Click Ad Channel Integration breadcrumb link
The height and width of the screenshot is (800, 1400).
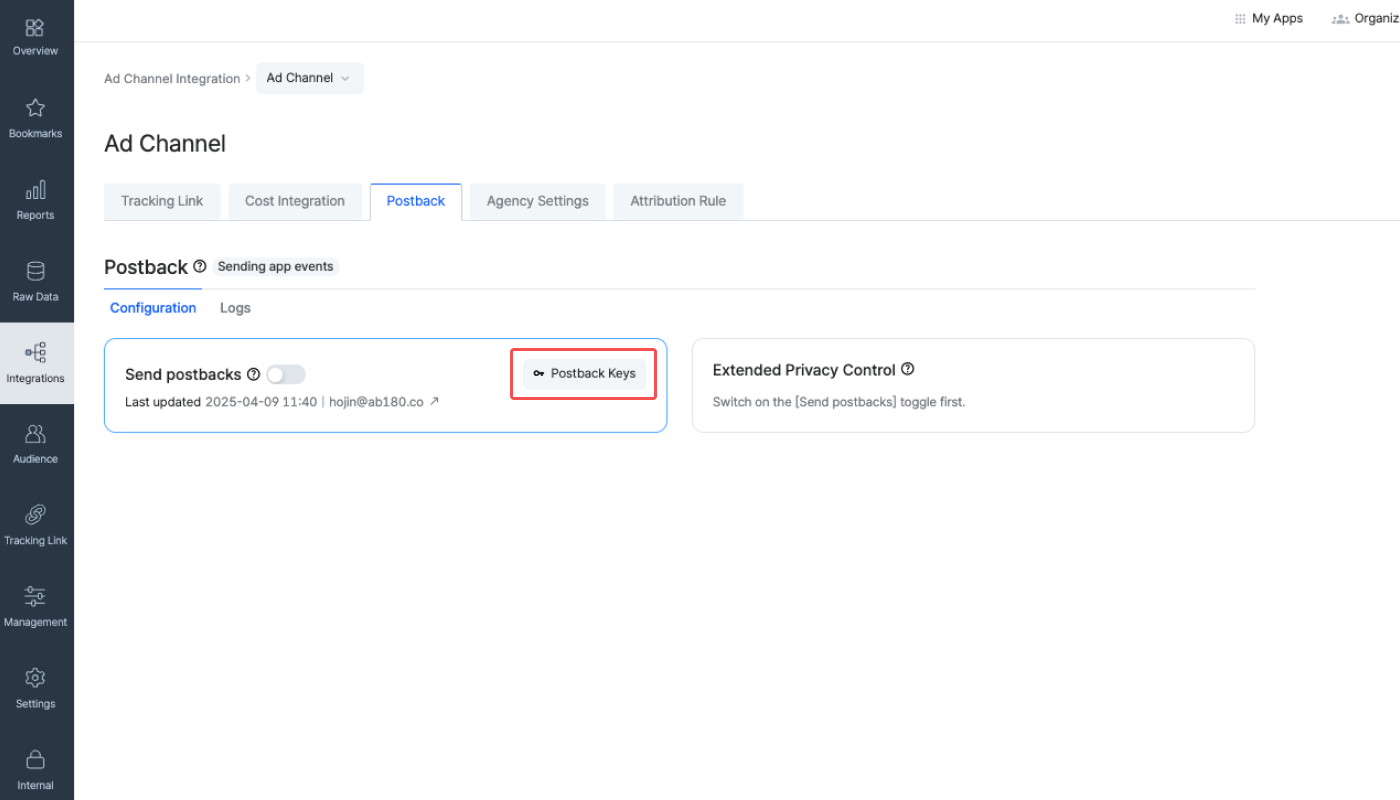pyautogui.click(x=172, y=79)
